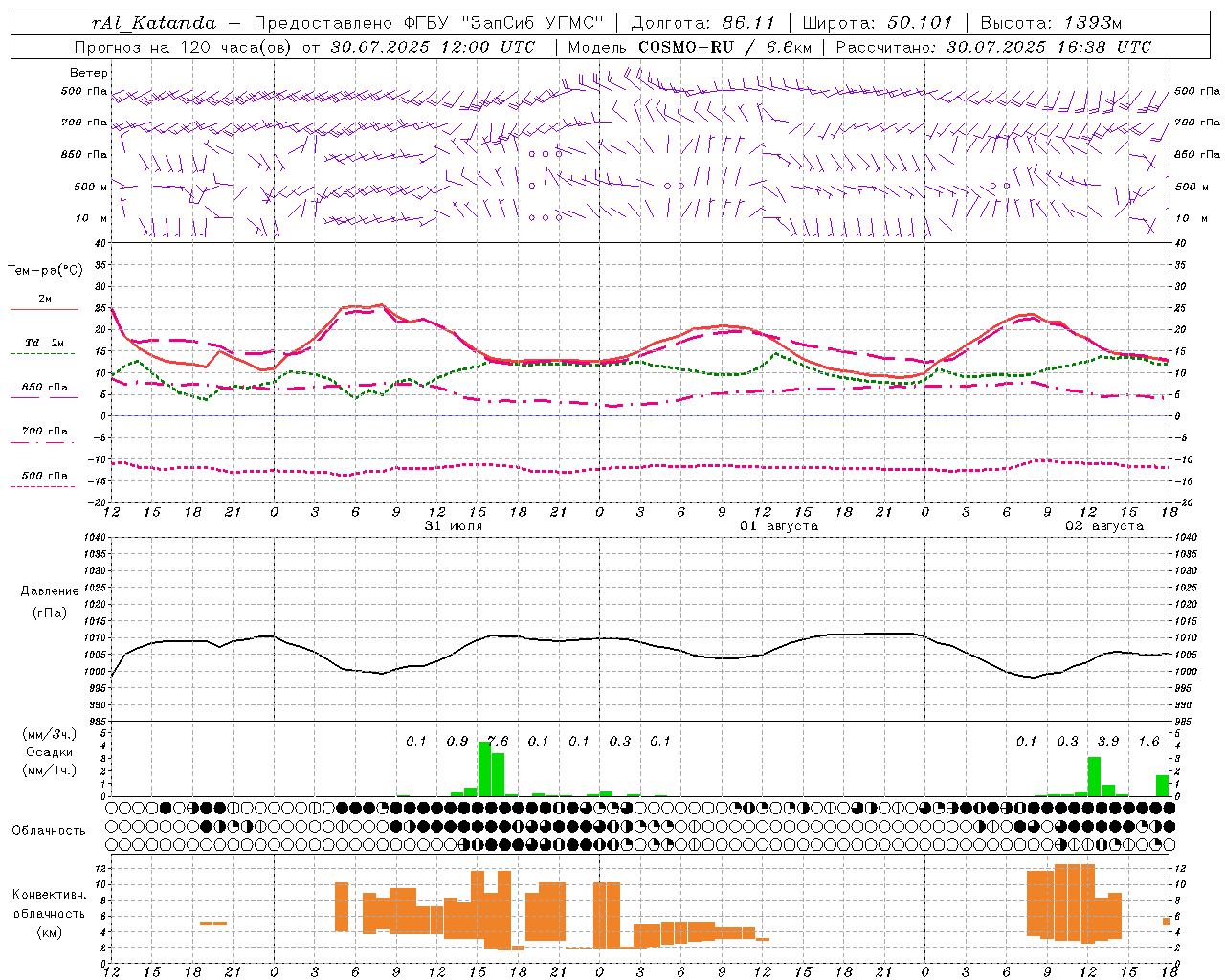Click the Давление pressure panel label
The height and width of the screenshot is (980, 1225).
tap(50, 591)
